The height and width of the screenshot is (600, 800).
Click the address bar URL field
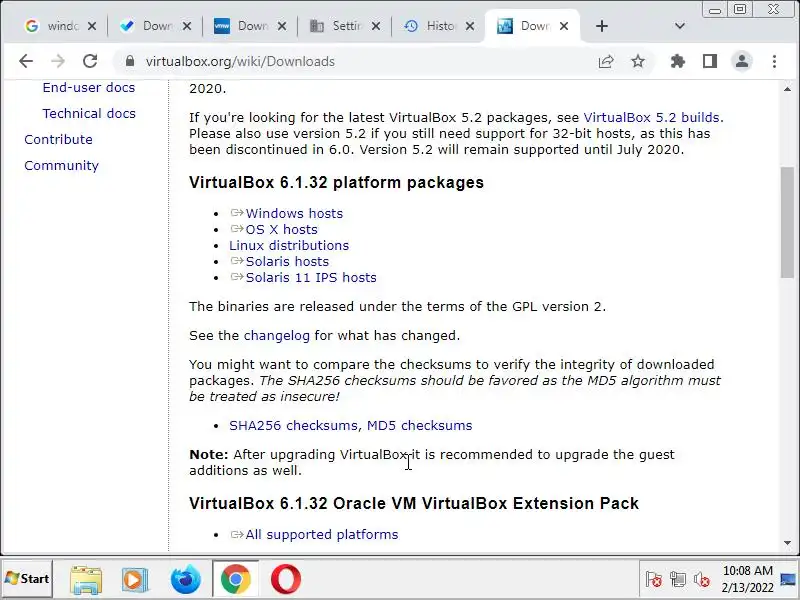pyautogui.click(x=357, y=62)
